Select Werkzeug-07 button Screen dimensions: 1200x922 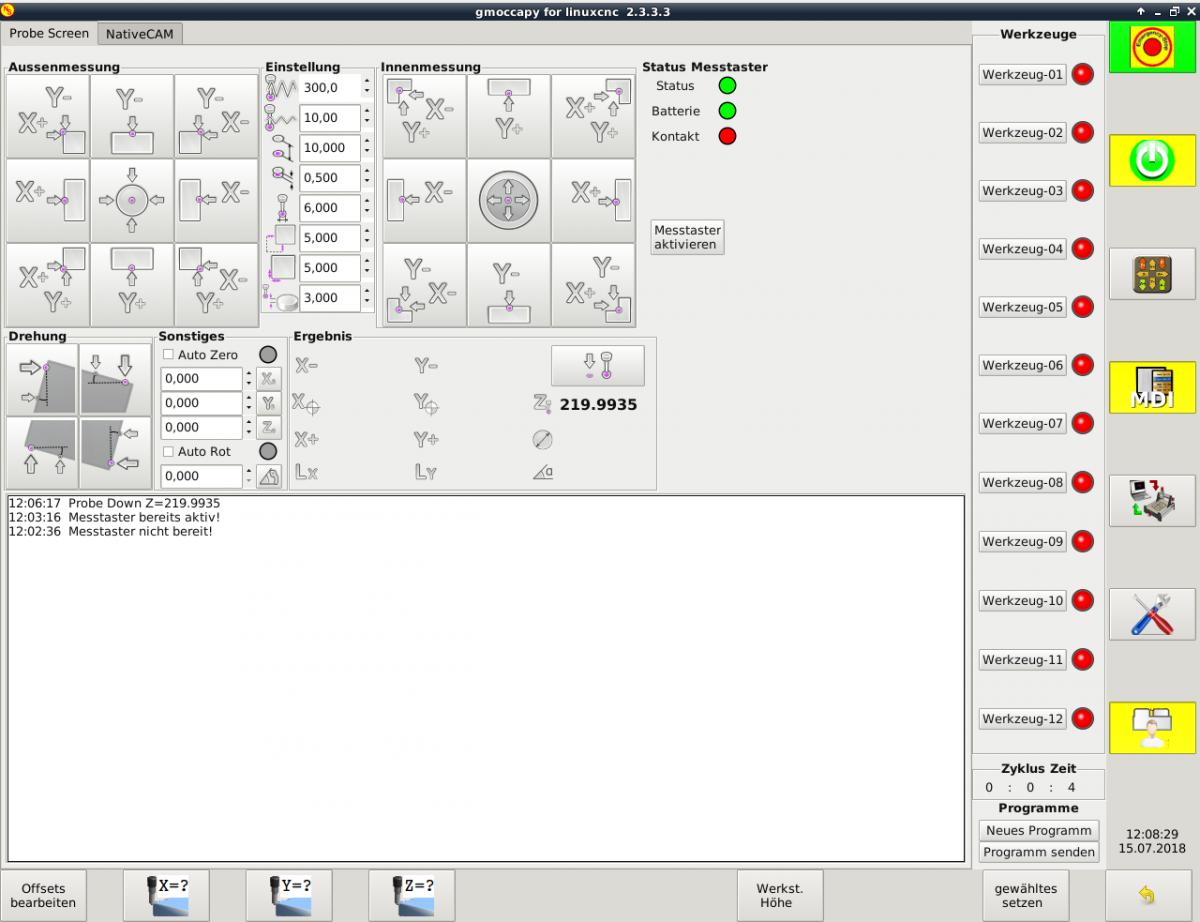tap(1022, 423)
